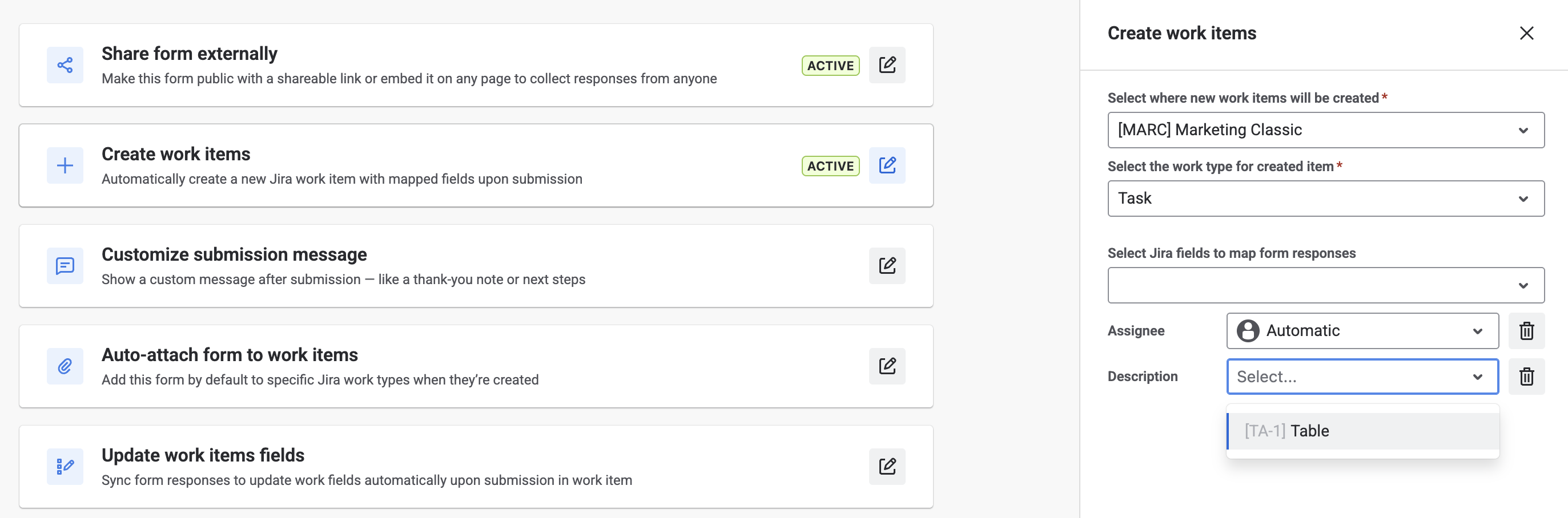1568x518 pixels.
Task: Open the Assignee Automatic dropdown
Action: [x=1362, y=331]
